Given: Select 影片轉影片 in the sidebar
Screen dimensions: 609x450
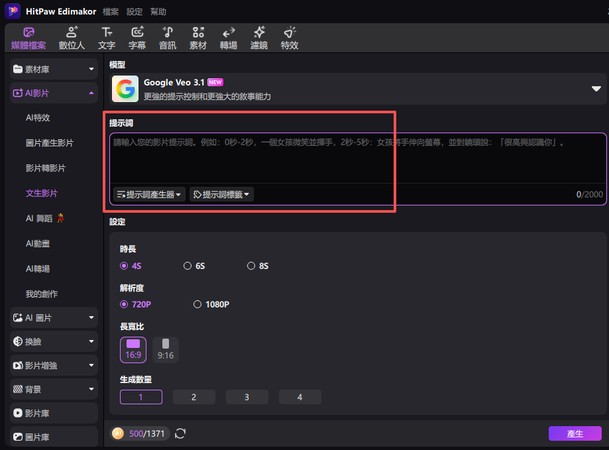Looking at the screenshot, I should [x=45, y=168].
